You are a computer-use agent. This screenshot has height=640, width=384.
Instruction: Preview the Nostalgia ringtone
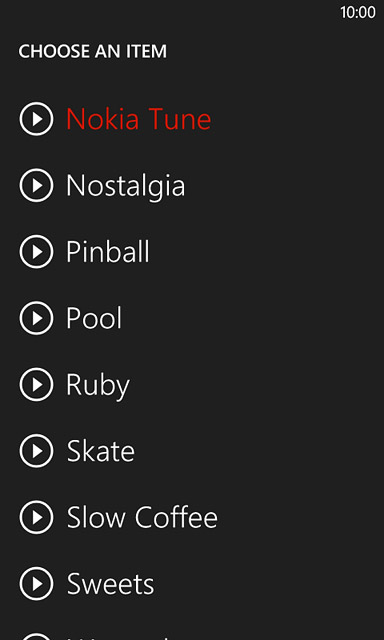36,185
